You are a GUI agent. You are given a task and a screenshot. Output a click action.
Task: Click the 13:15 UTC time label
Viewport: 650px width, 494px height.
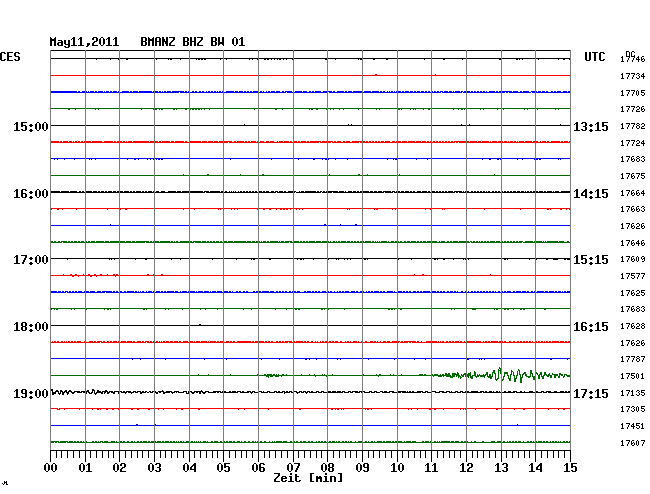pyautogui.click(x=591, y=126)
